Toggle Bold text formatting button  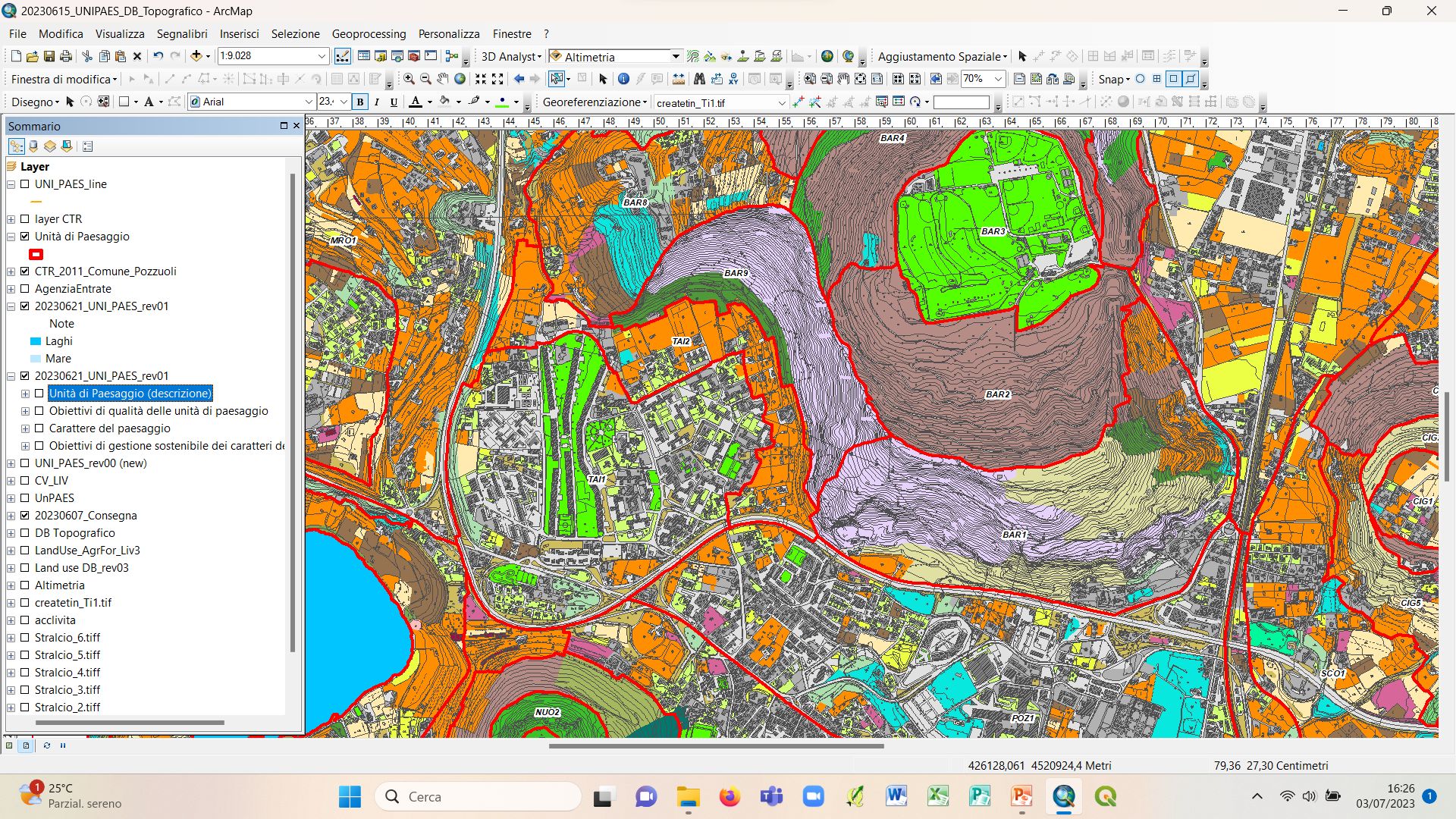[360, 102]
